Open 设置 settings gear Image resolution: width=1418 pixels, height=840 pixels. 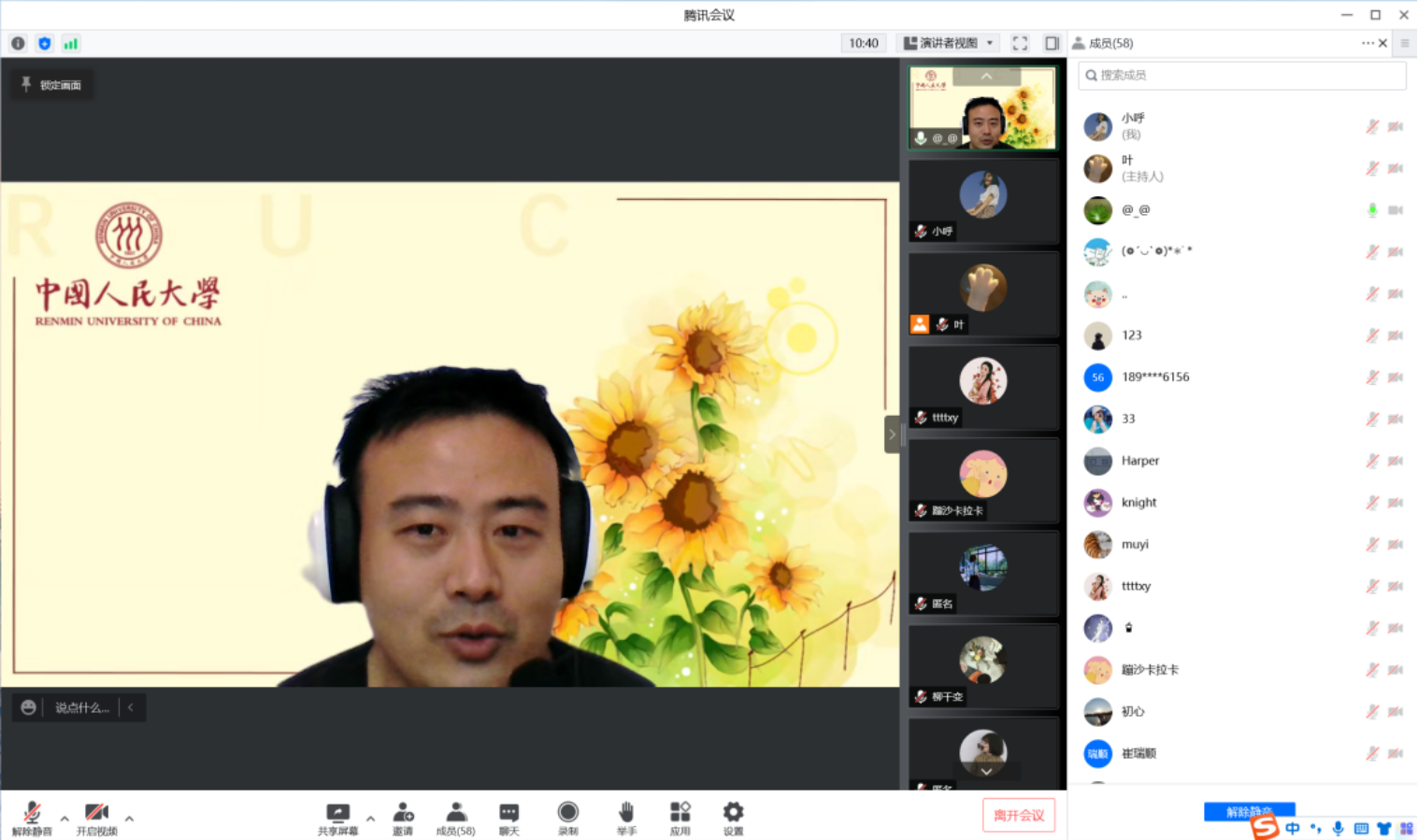733,817
